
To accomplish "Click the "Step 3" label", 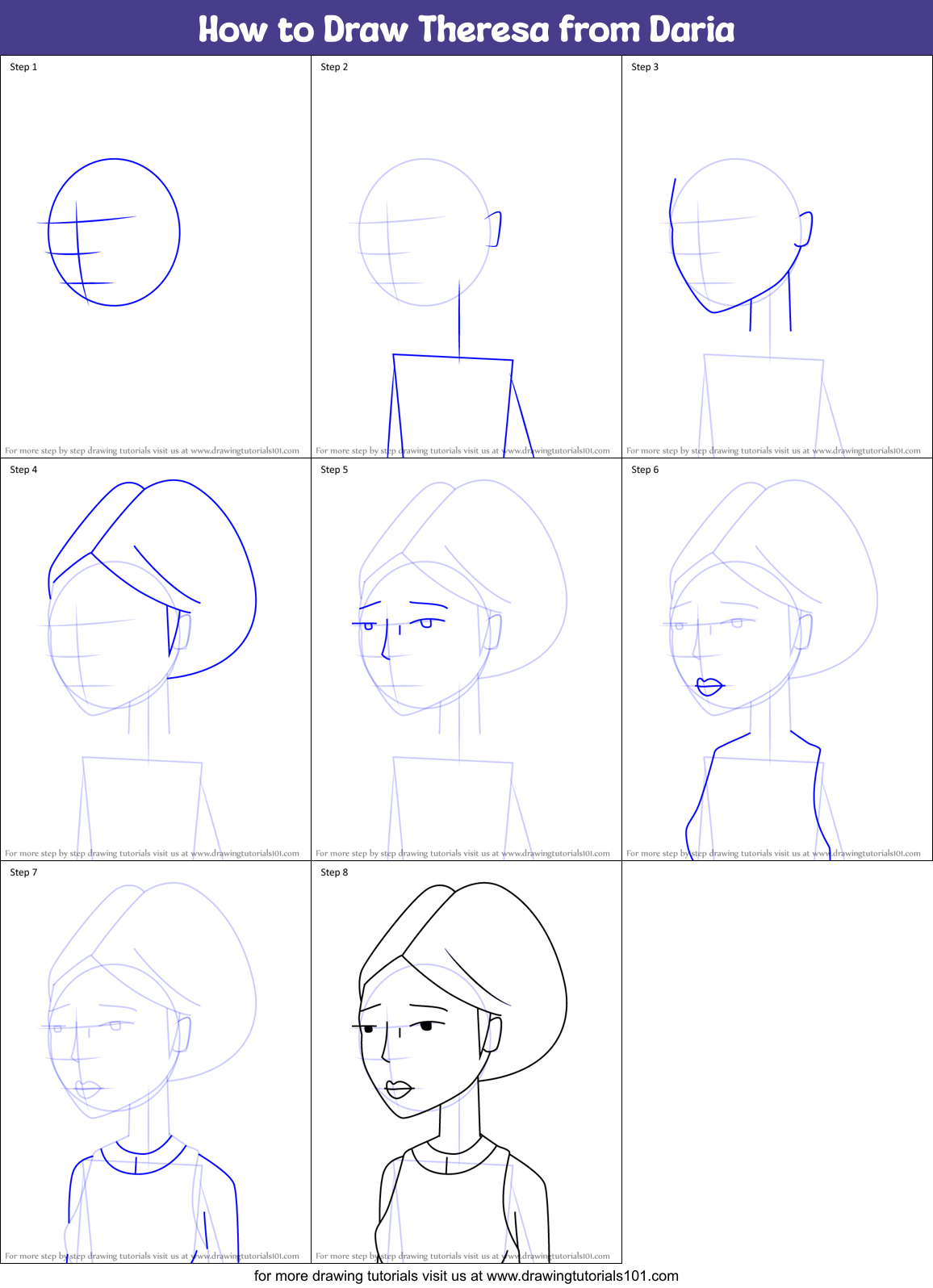I will click(x=645, y=67).
